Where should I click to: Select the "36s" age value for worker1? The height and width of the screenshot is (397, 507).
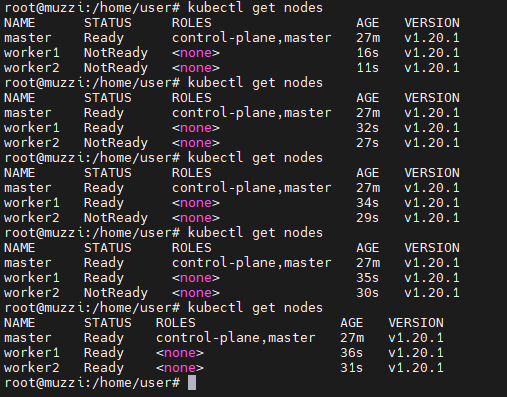coord(352,353)
